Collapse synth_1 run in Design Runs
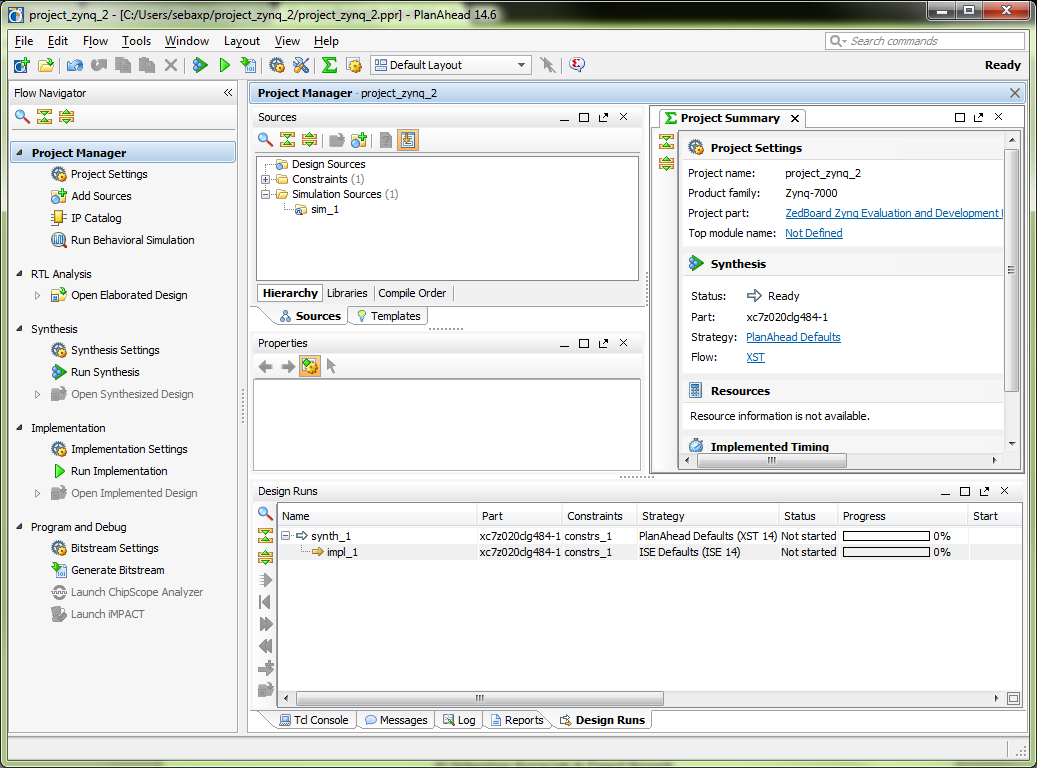 click(x=286, y=536)
